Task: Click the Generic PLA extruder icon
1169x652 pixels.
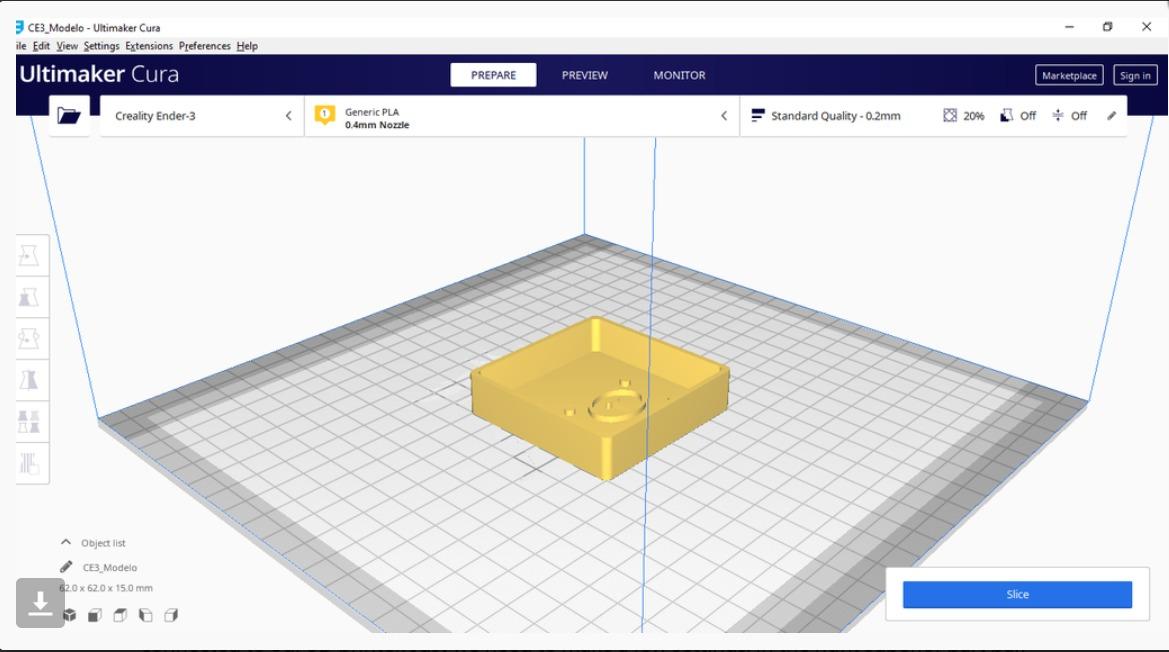Action: 324,115
